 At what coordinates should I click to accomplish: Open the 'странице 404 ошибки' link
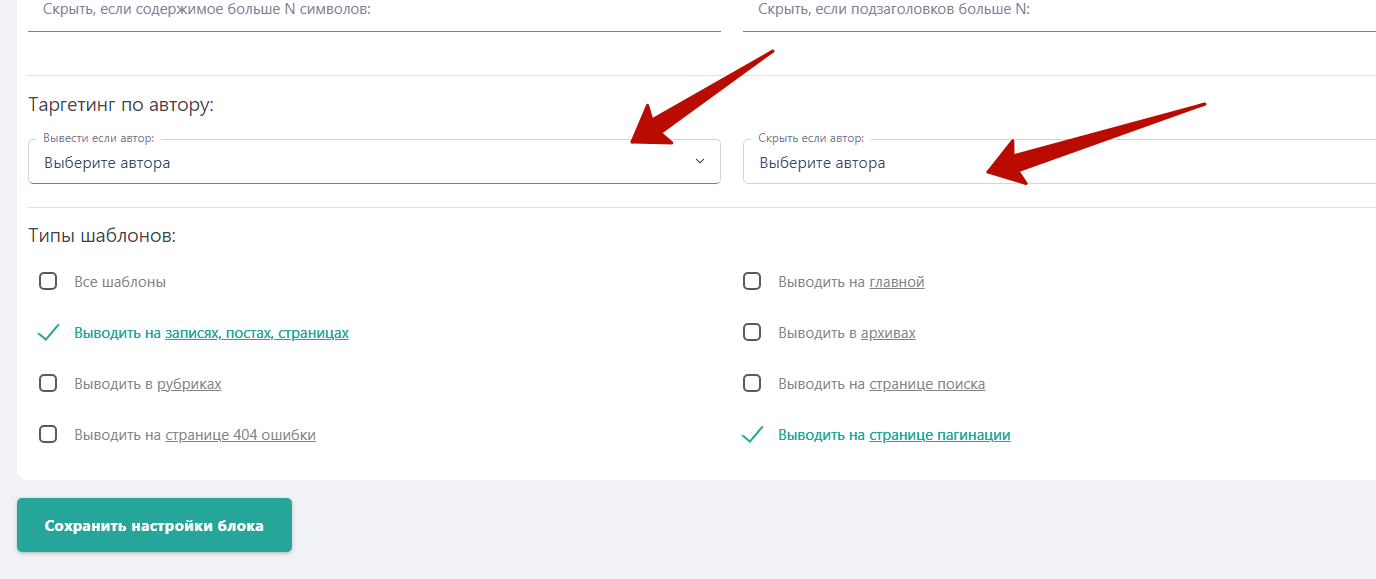240,435
